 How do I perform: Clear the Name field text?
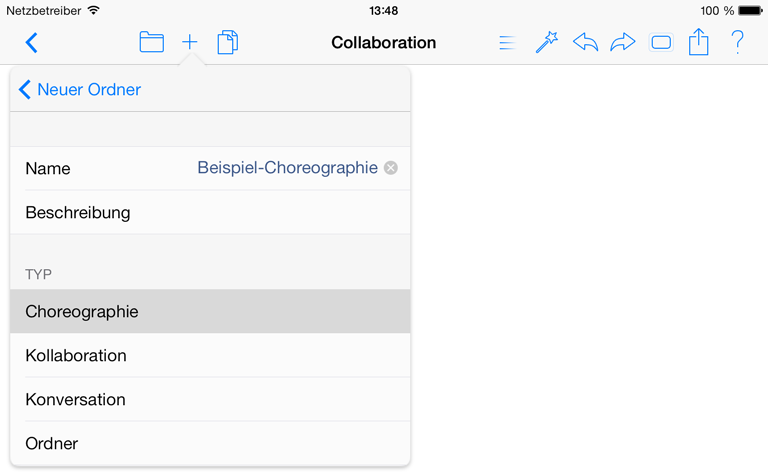390,168
